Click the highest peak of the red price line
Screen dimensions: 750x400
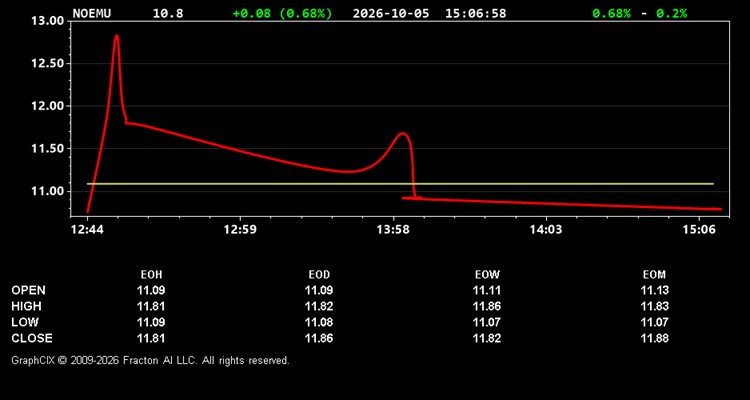pyautogui.click(x=116, y=36)
